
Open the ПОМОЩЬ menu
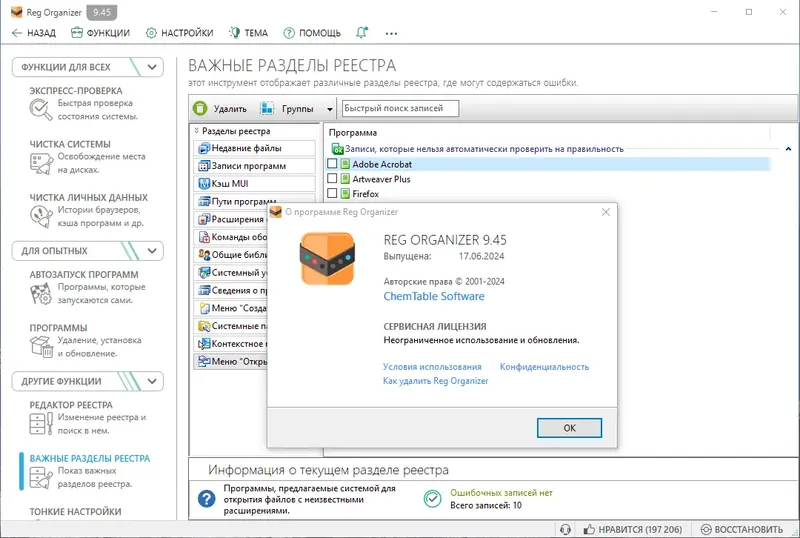[x=312, y=33]
